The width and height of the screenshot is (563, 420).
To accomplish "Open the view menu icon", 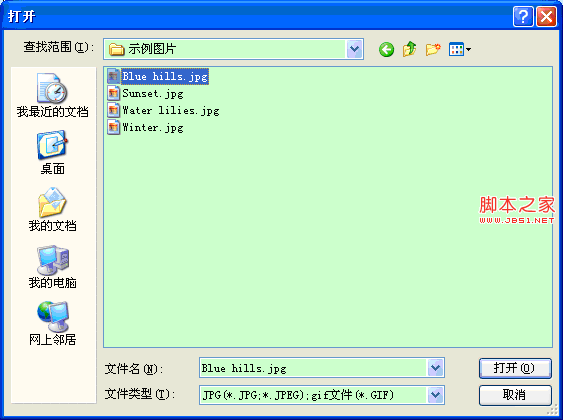I will pos(460,49).
